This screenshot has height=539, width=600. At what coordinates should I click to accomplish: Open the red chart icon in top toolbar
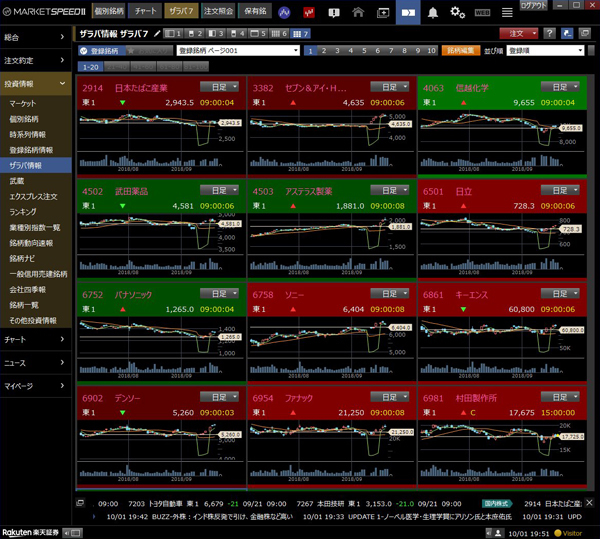[309, 13]
